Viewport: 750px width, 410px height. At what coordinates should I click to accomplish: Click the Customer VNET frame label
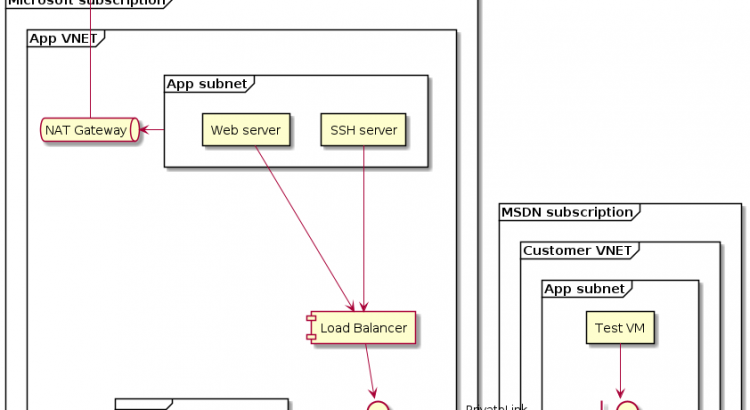[577, 250]
